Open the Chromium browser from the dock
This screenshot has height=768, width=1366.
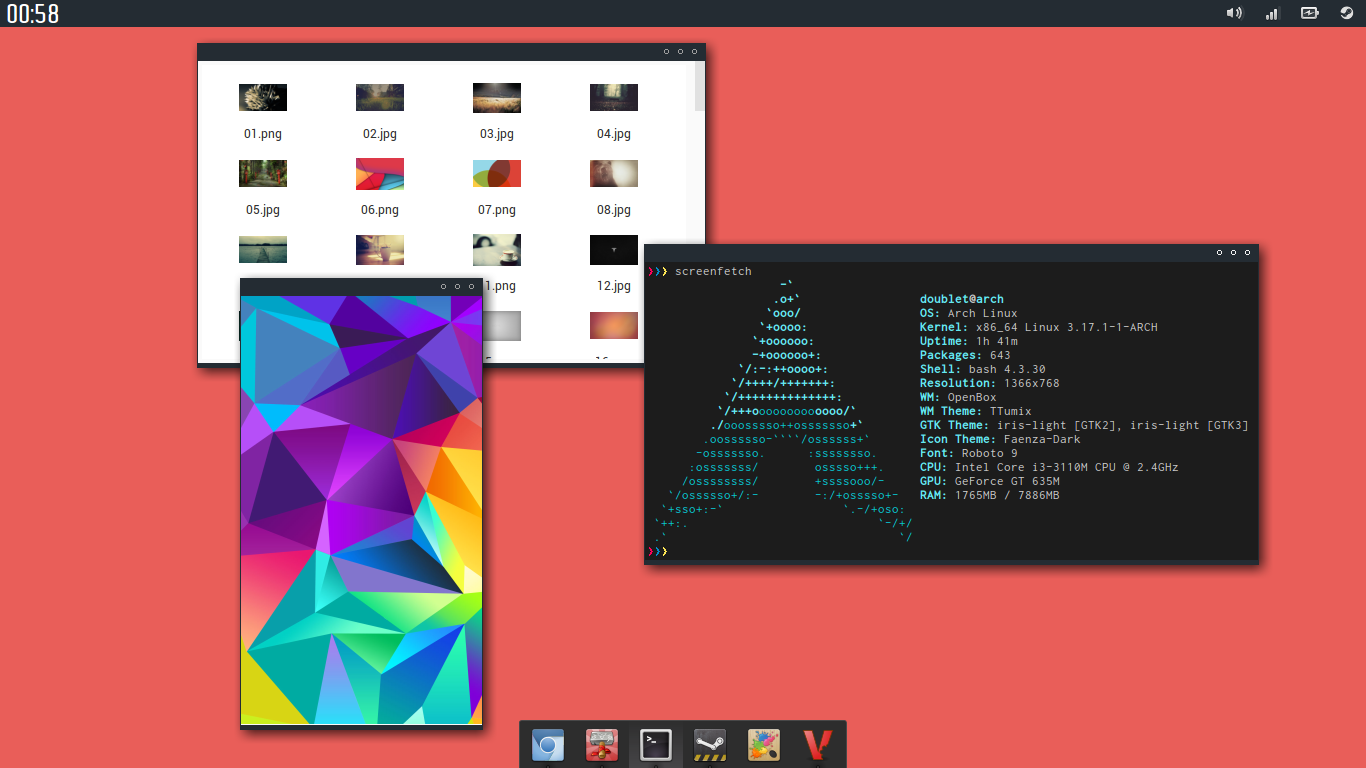(x=548, y=745)
